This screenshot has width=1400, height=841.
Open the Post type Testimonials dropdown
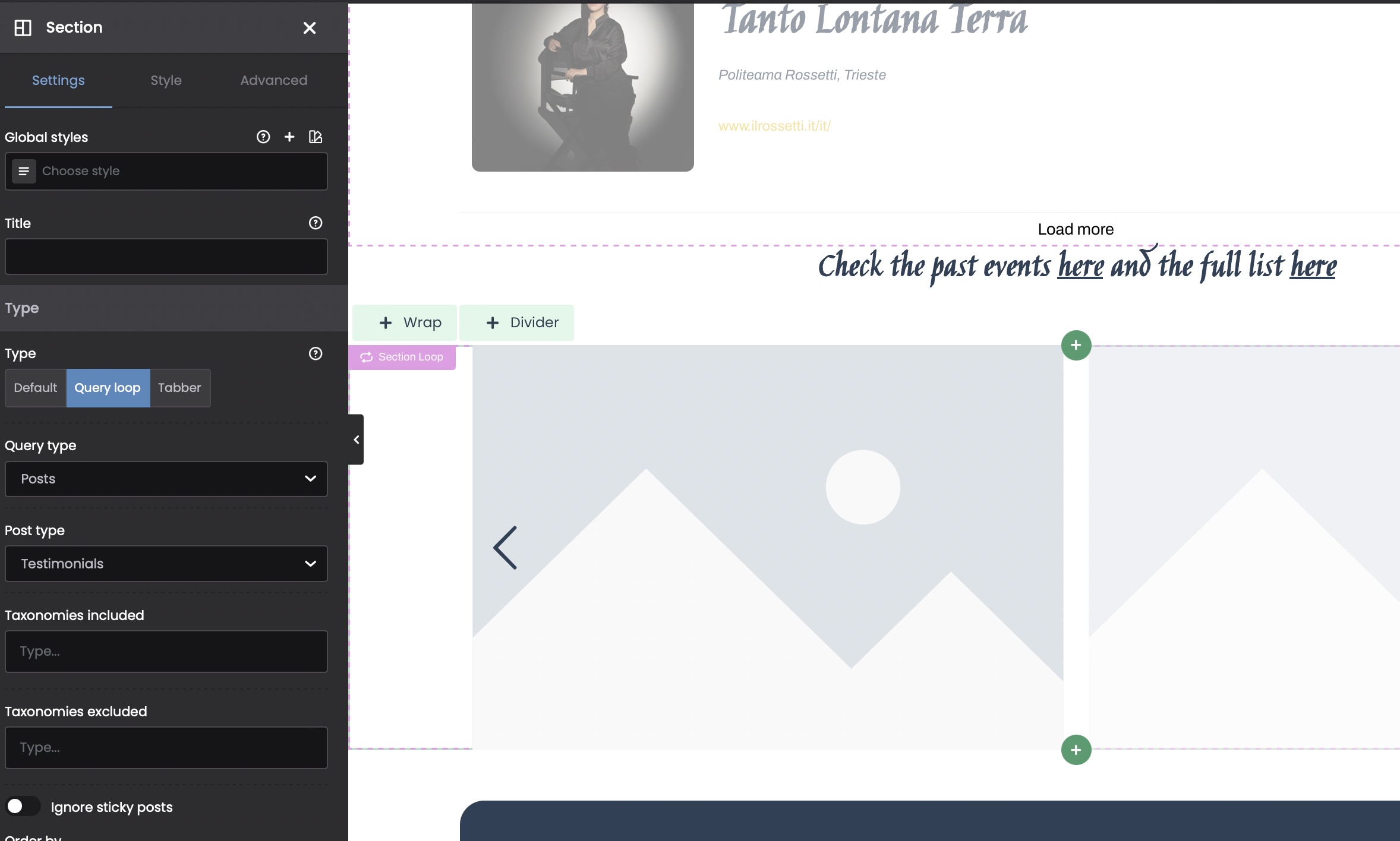click(x=166, y=564)
